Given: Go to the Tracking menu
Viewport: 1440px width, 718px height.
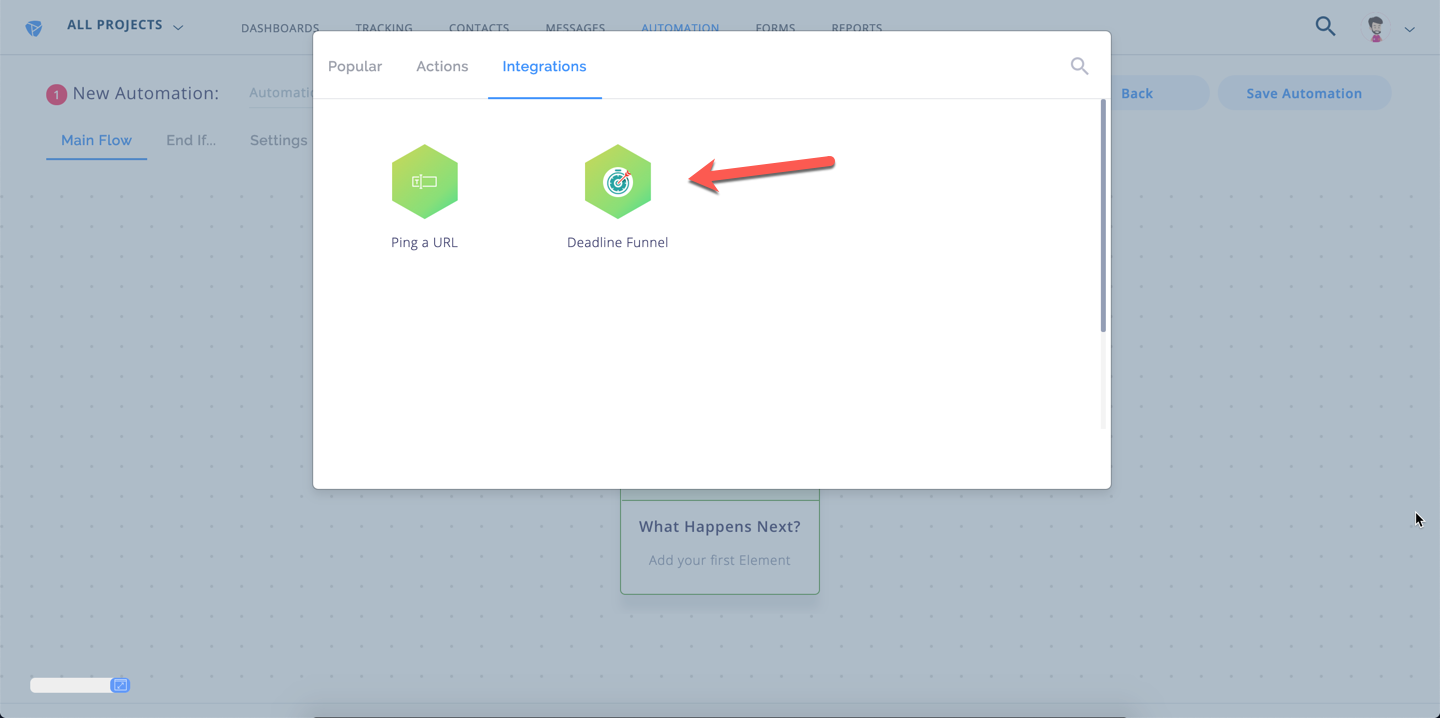Looking at the screenshot, I should (384, 29).
